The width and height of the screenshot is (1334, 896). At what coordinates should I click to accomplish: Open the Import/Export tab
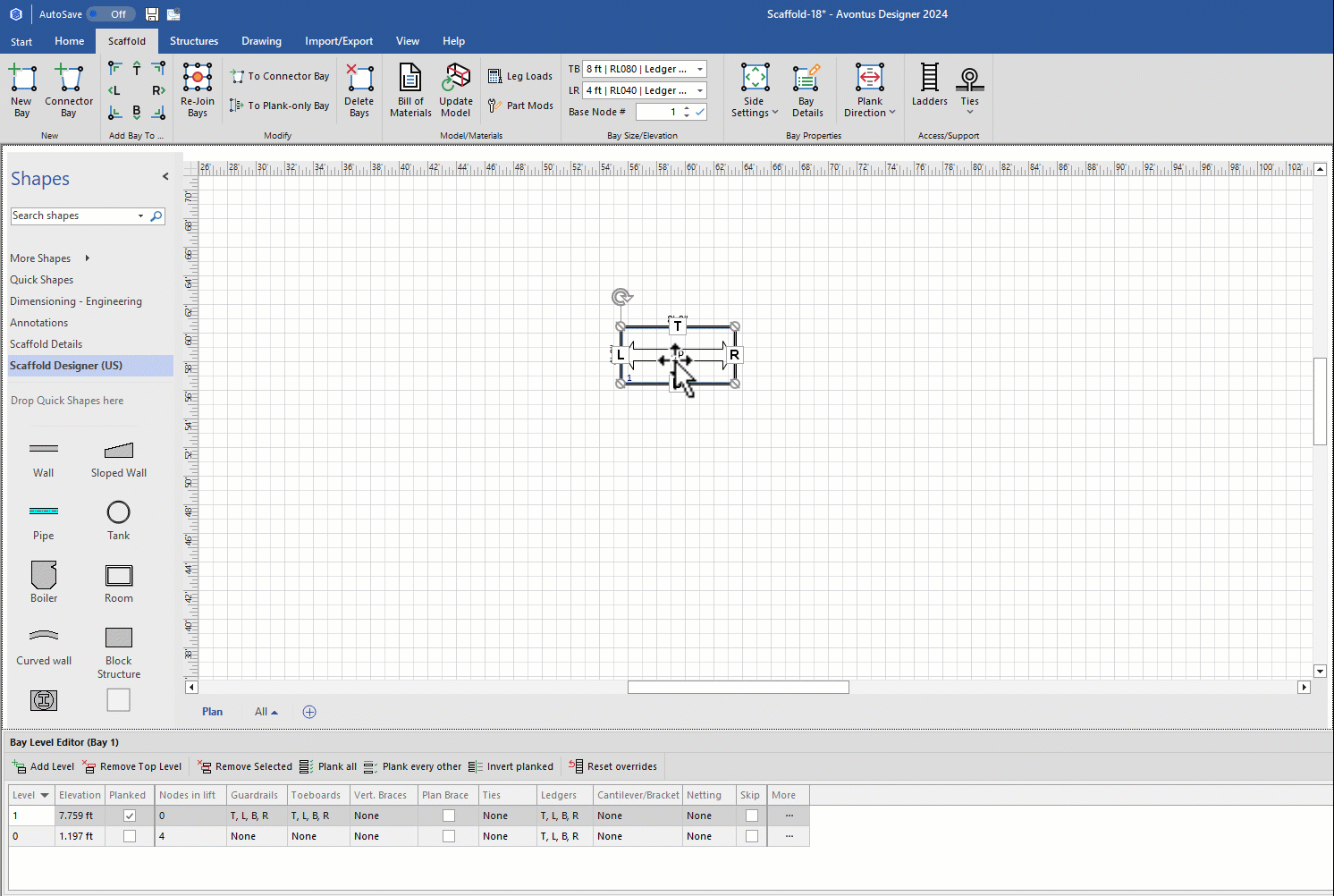[339, 41]
